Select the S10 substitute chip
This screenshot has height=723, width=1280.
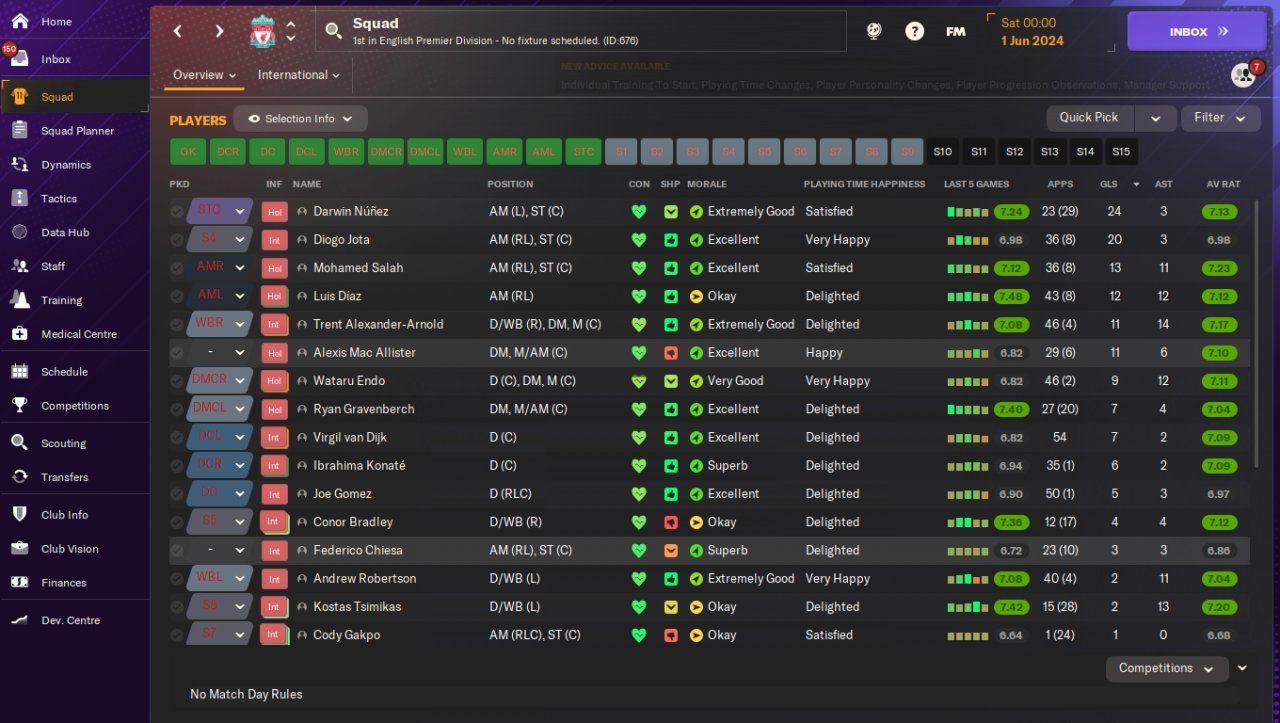tap(943, 152)
